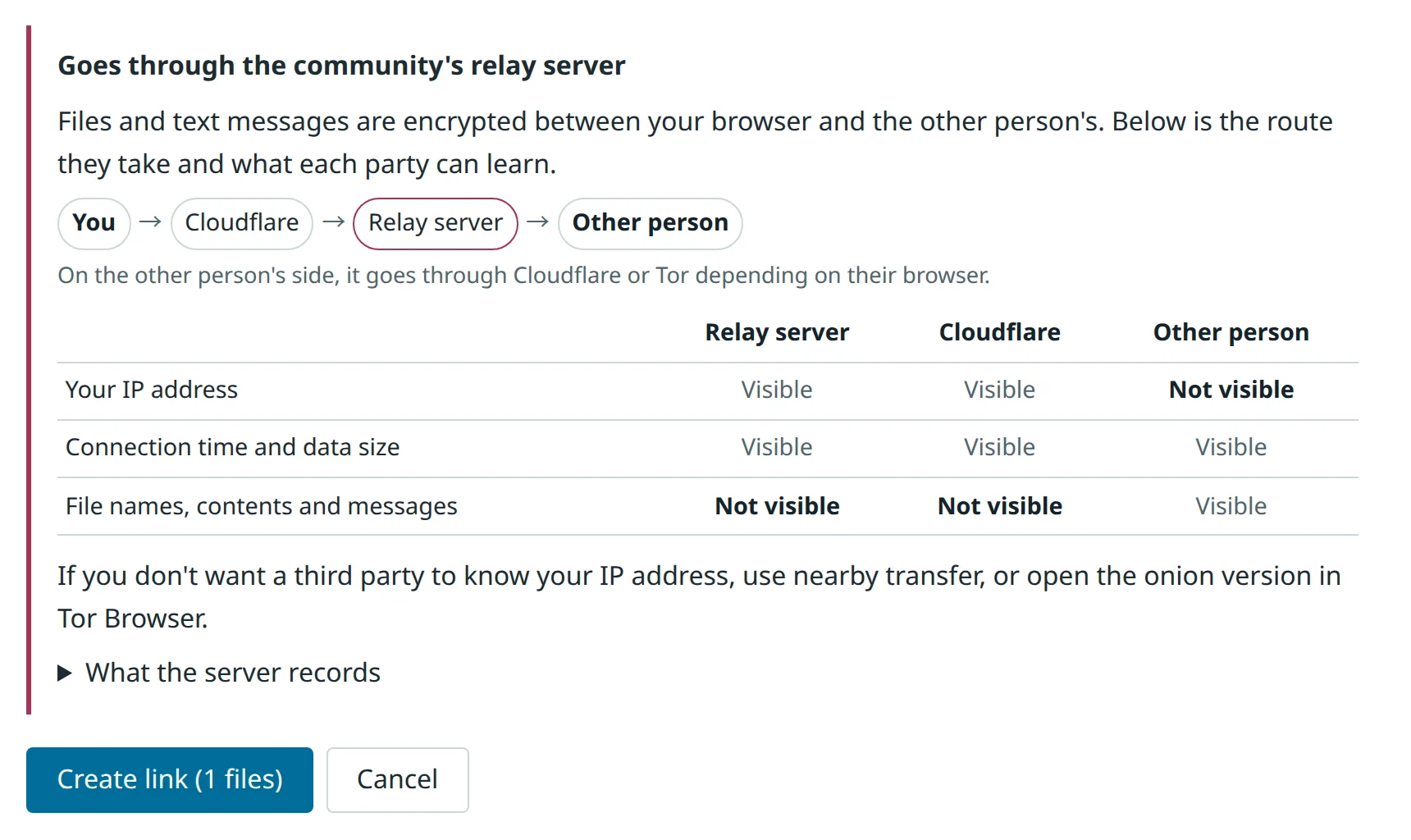Click the Other person chip in the route diagram
The width and height of the screenshot is (1411, 840).
(x=651, y=223)
